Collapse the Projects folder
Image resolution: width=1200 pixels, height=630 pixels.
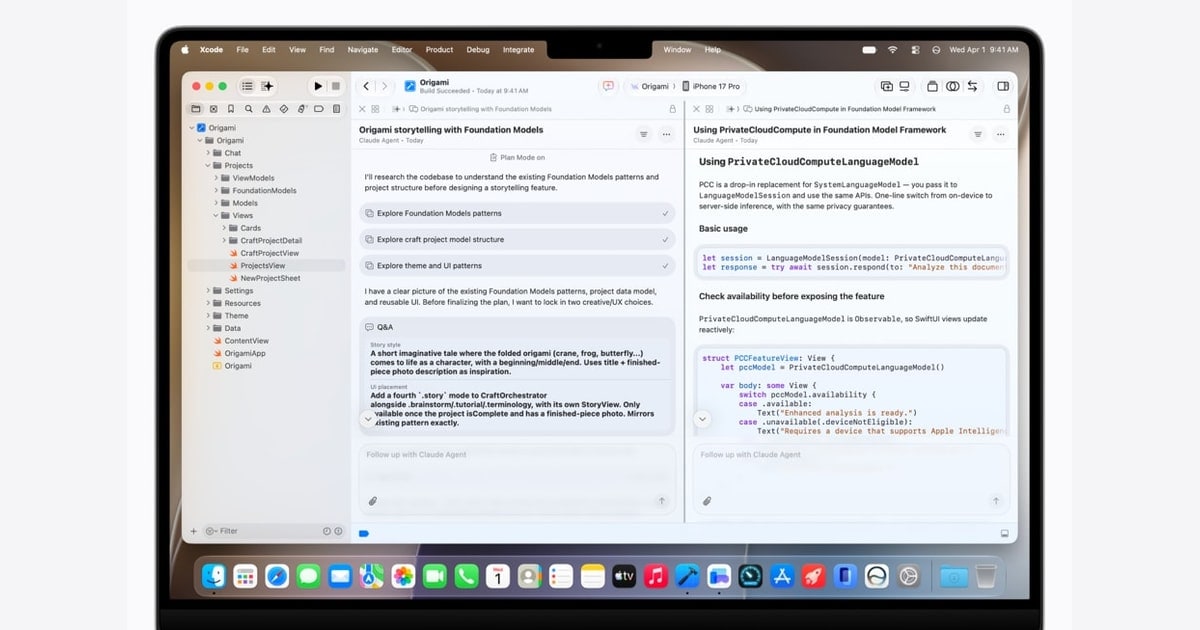pyautogui.click(x=209, y=165)
